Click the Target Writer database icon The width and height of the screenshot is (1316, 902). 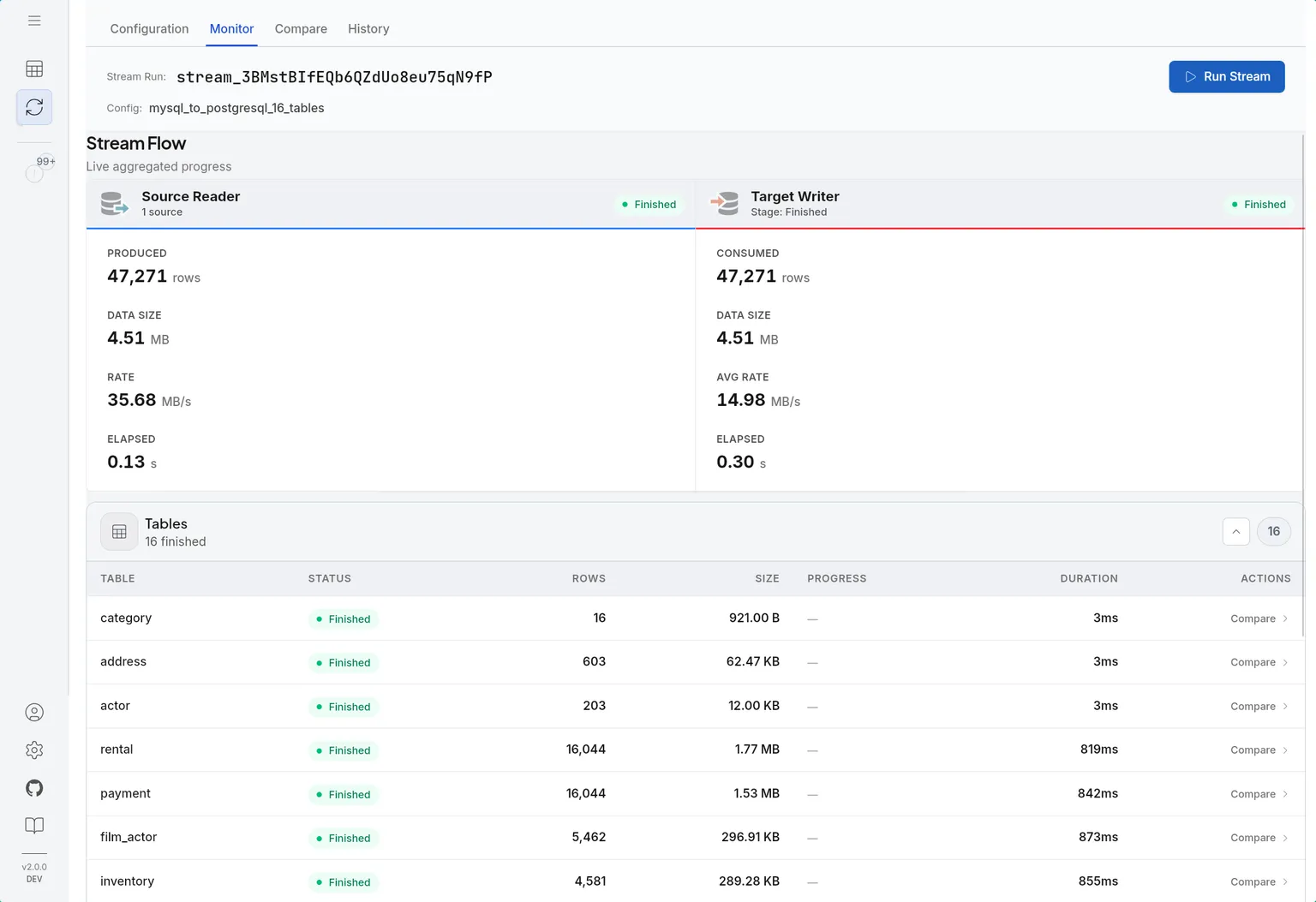pyautogui.click(x=725, y=204)
